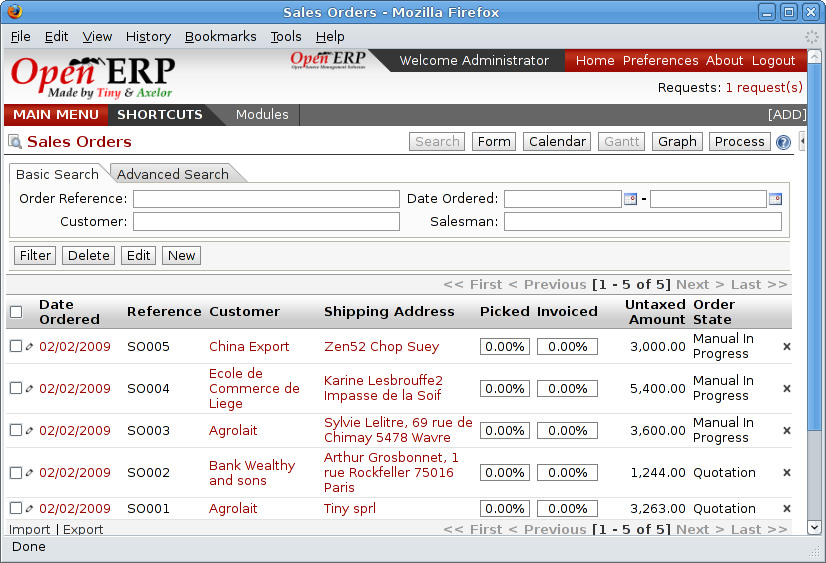Click the edit pencil for order SO003
The width and height of the screenshot is (826, 563).
click(x=30, y=431)
